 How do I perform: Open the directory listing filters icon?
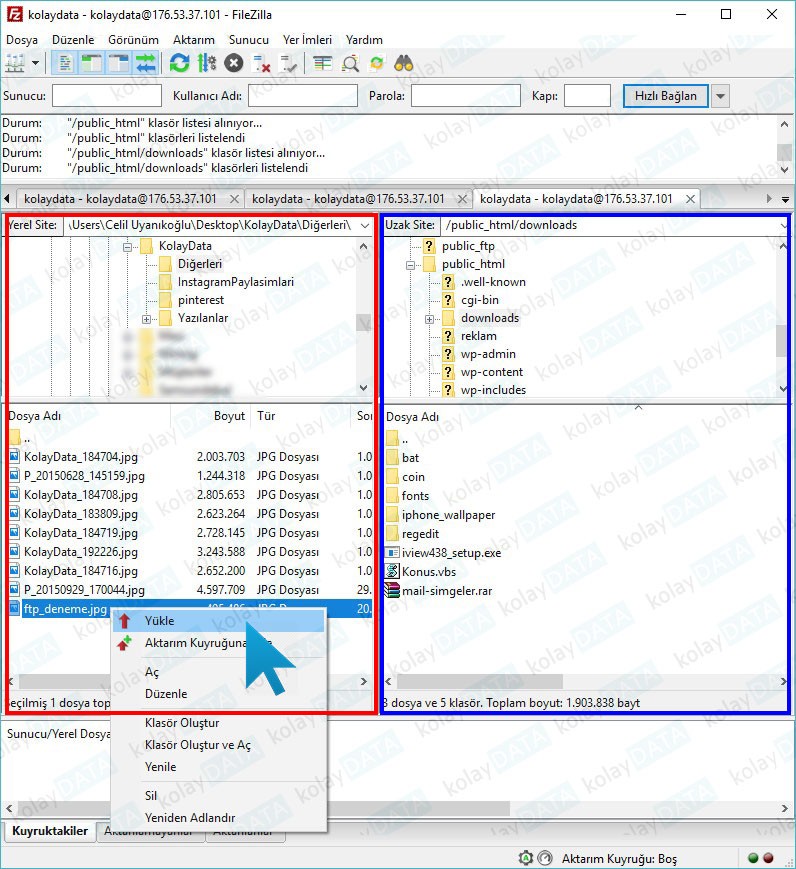point(322,63)
